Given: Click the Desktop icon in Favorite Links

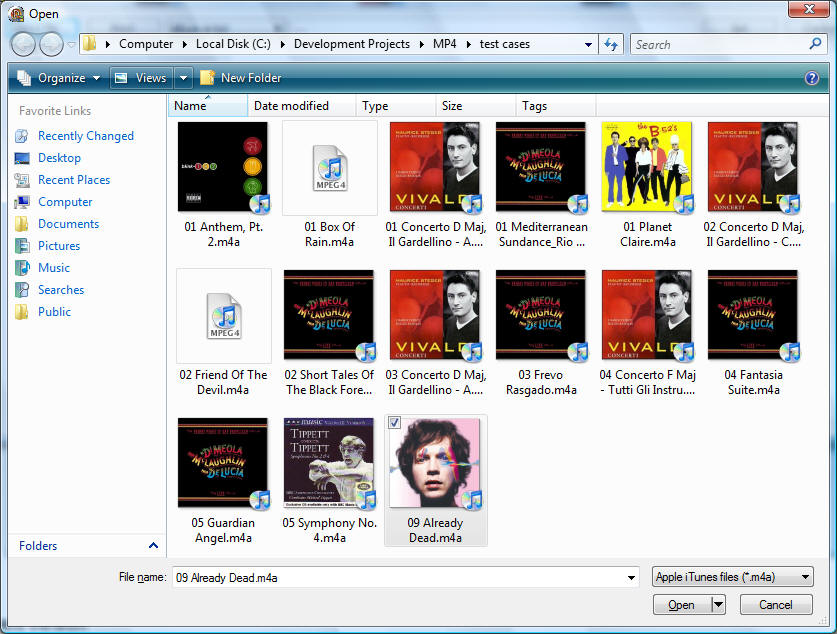Looking at the screenshot, I should tap(22, 158).
